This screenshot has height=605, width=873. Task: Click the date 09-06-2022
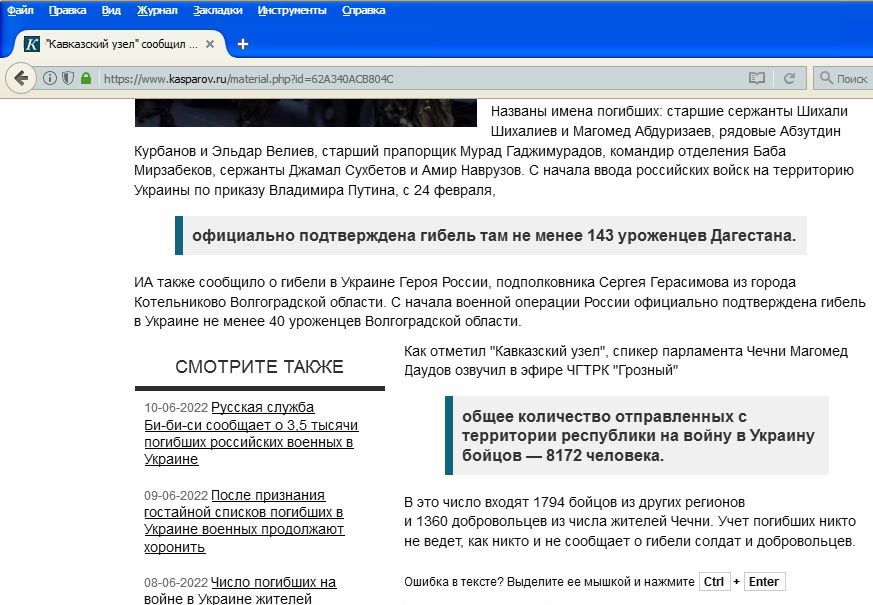tap(176, 495)
